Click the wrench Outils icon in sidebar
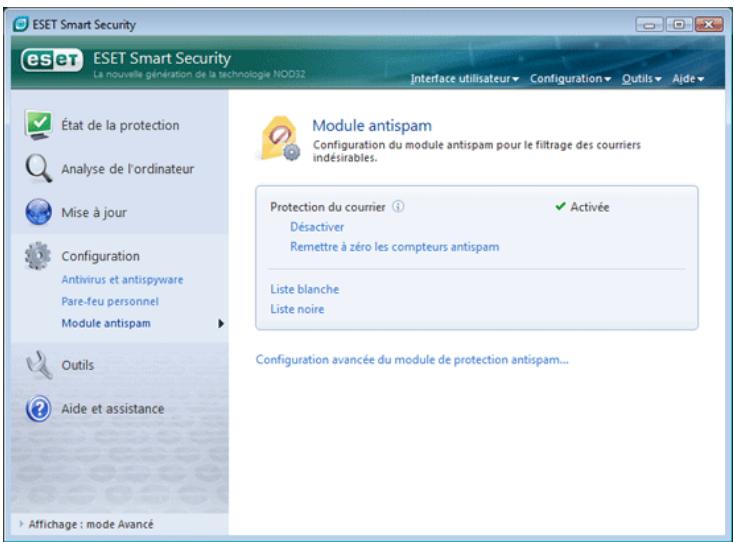 coord(39,365)
